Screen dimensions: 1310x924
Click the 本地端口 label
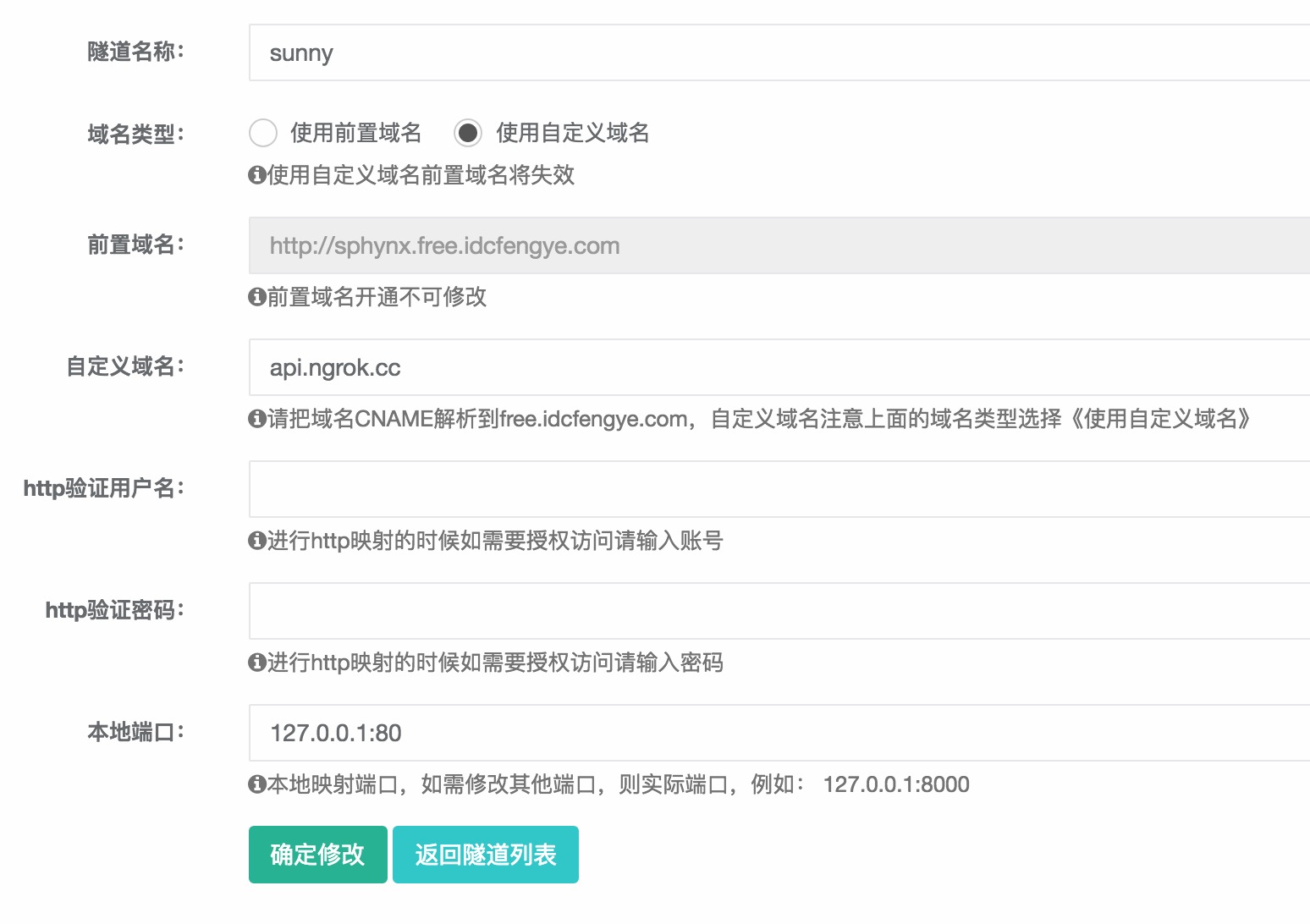coord(135,732)
